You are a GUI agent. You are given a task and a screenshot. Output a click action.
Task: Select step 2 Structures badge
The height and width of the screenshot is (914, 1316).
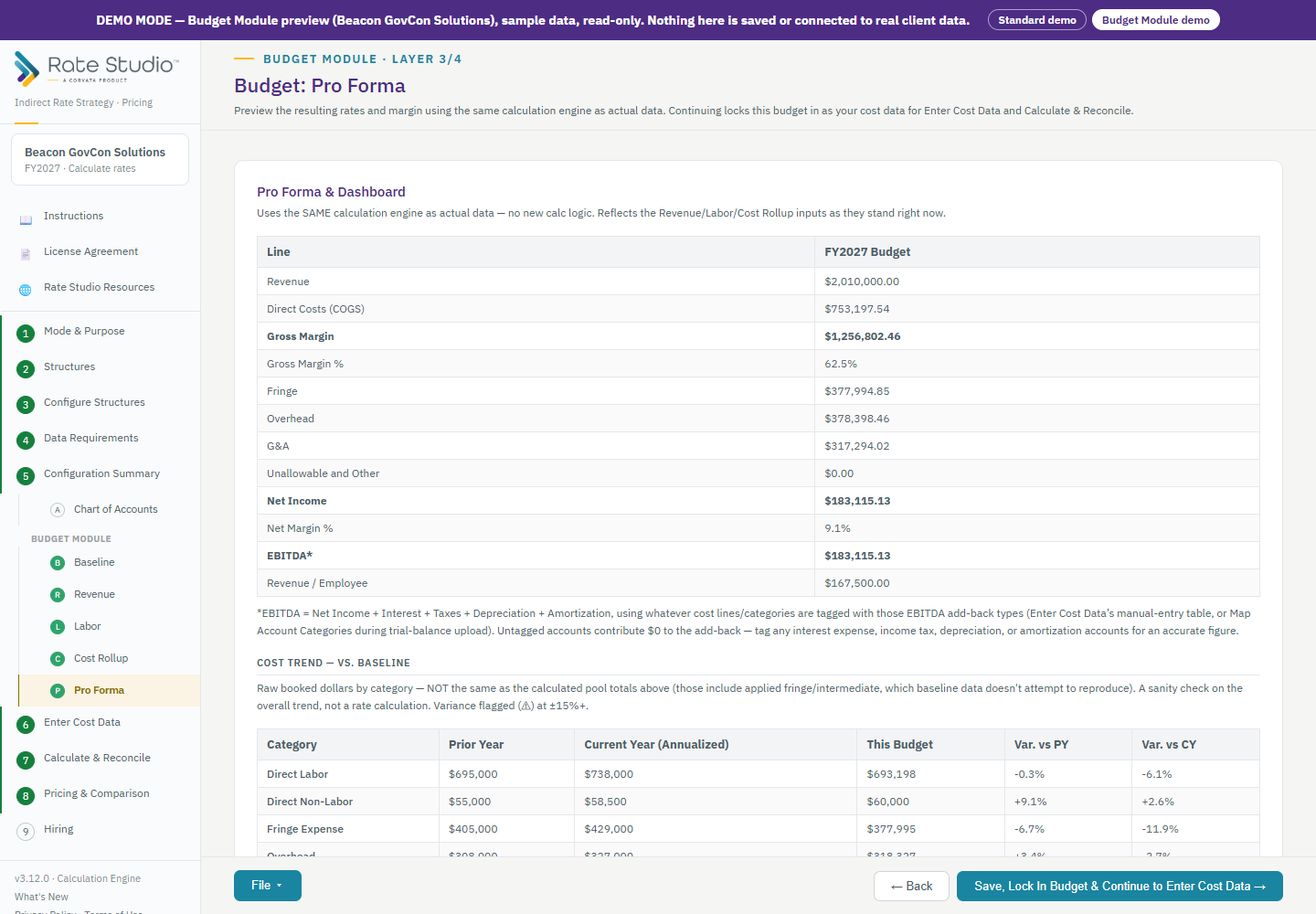[26, 369]
